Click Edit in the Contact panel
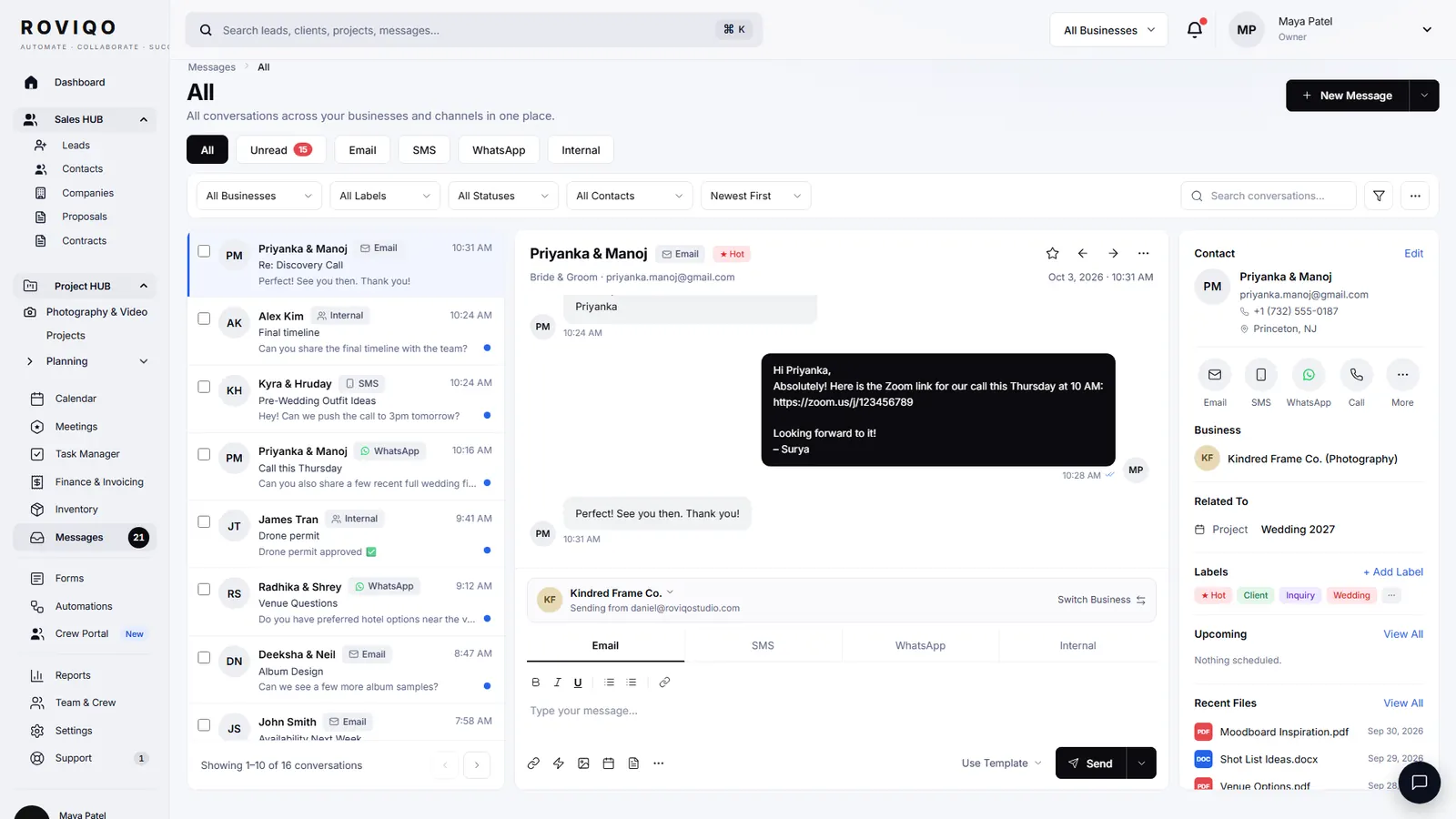 tap(1413, 253)
